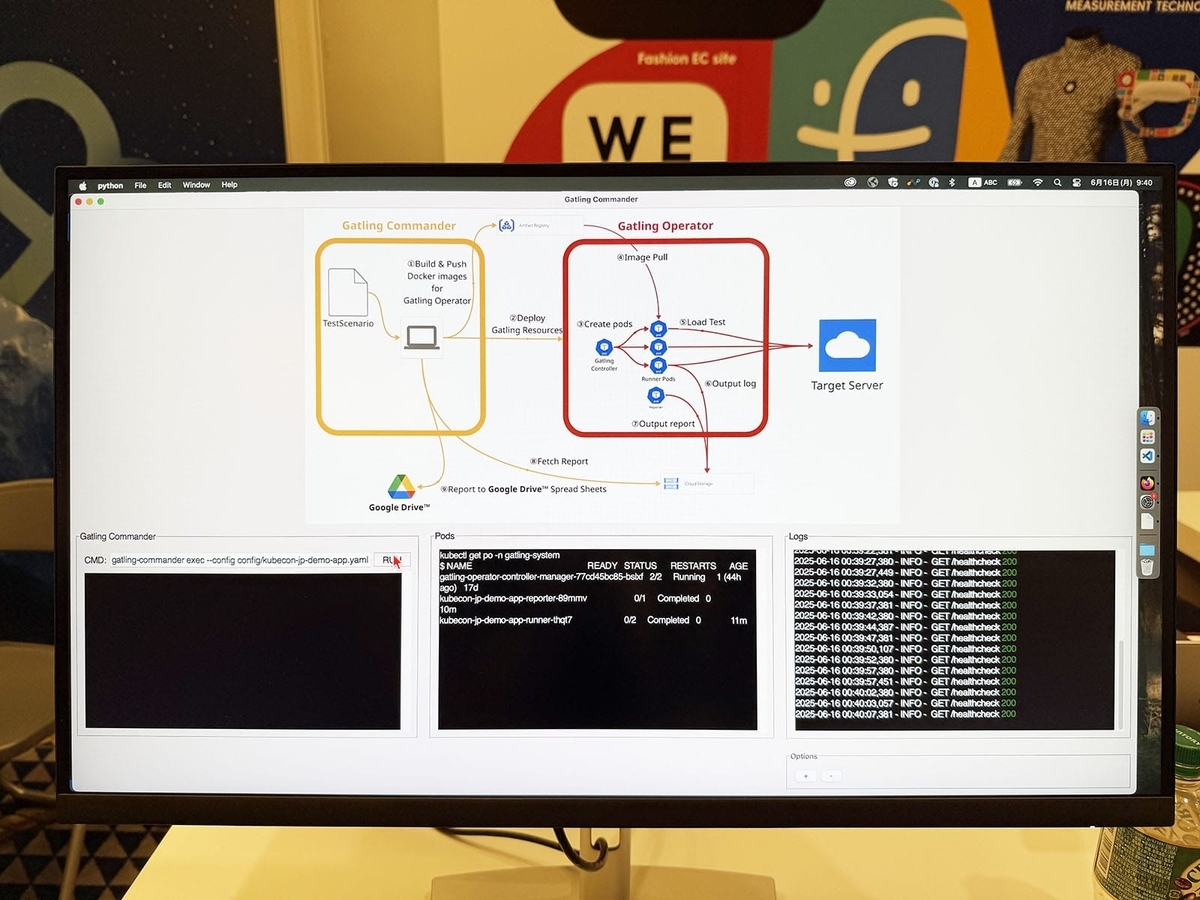Open Visual Studio Code from the Dock
The image size is (1200, 900).
click(x=1147, y=456)
